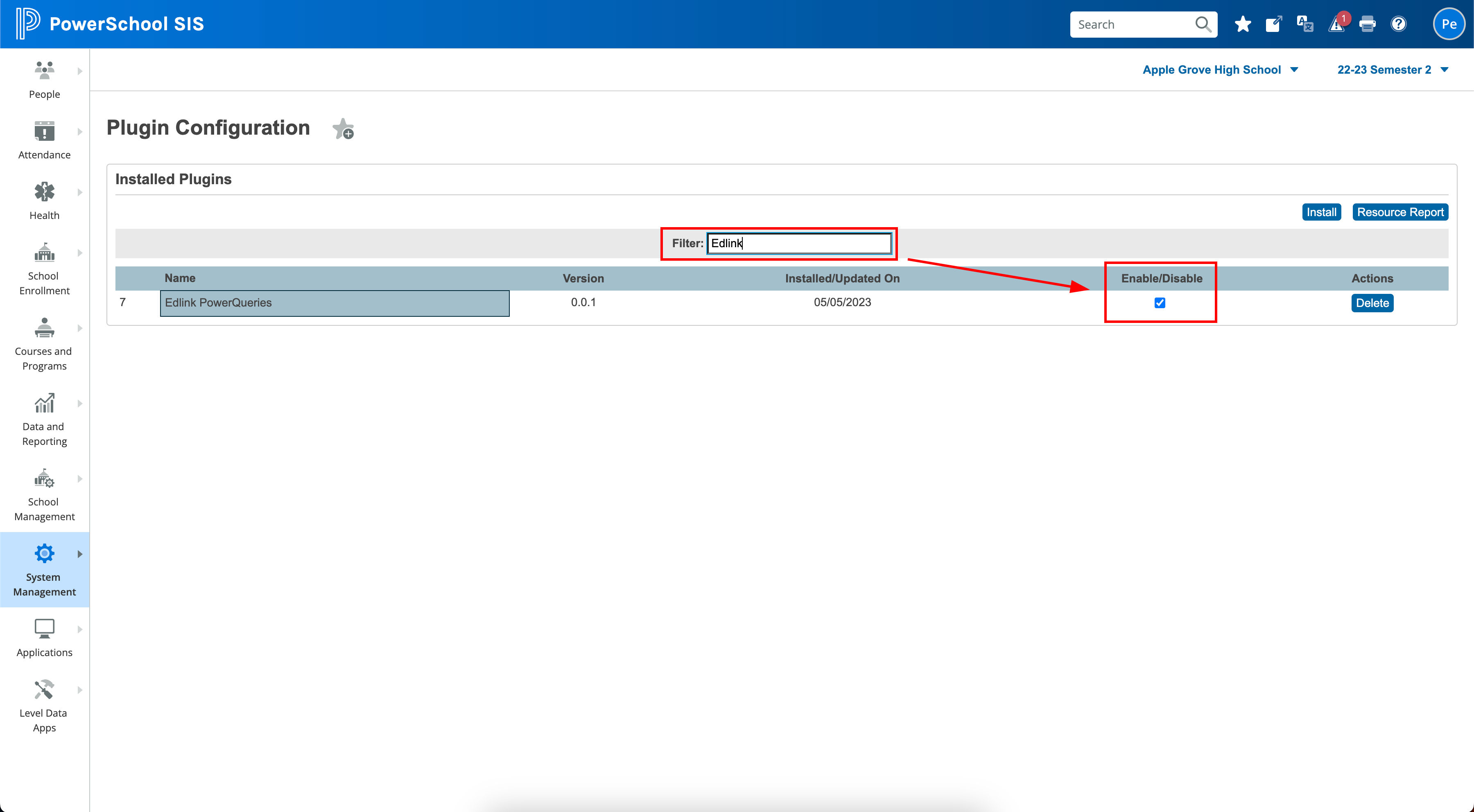Open the Pe user profile avatar
Viewport: 1474px width, 812px height.
(1449, 24)
